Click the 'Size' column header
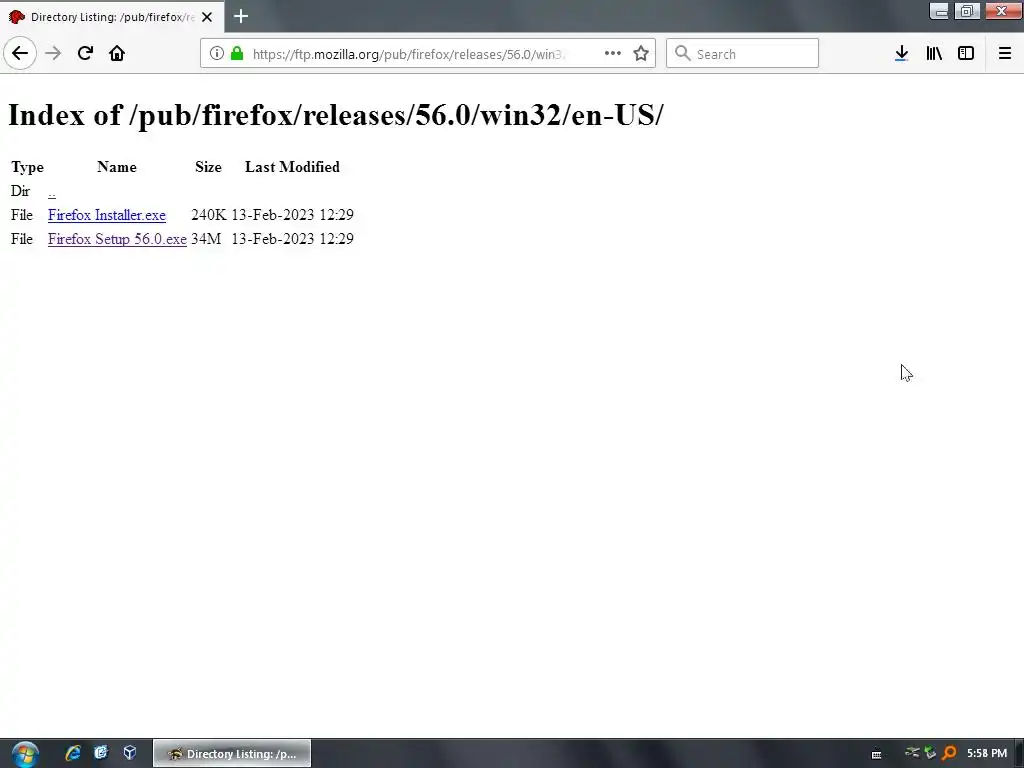This screenshot has width=1024, height=768. (x=208, y=167)
